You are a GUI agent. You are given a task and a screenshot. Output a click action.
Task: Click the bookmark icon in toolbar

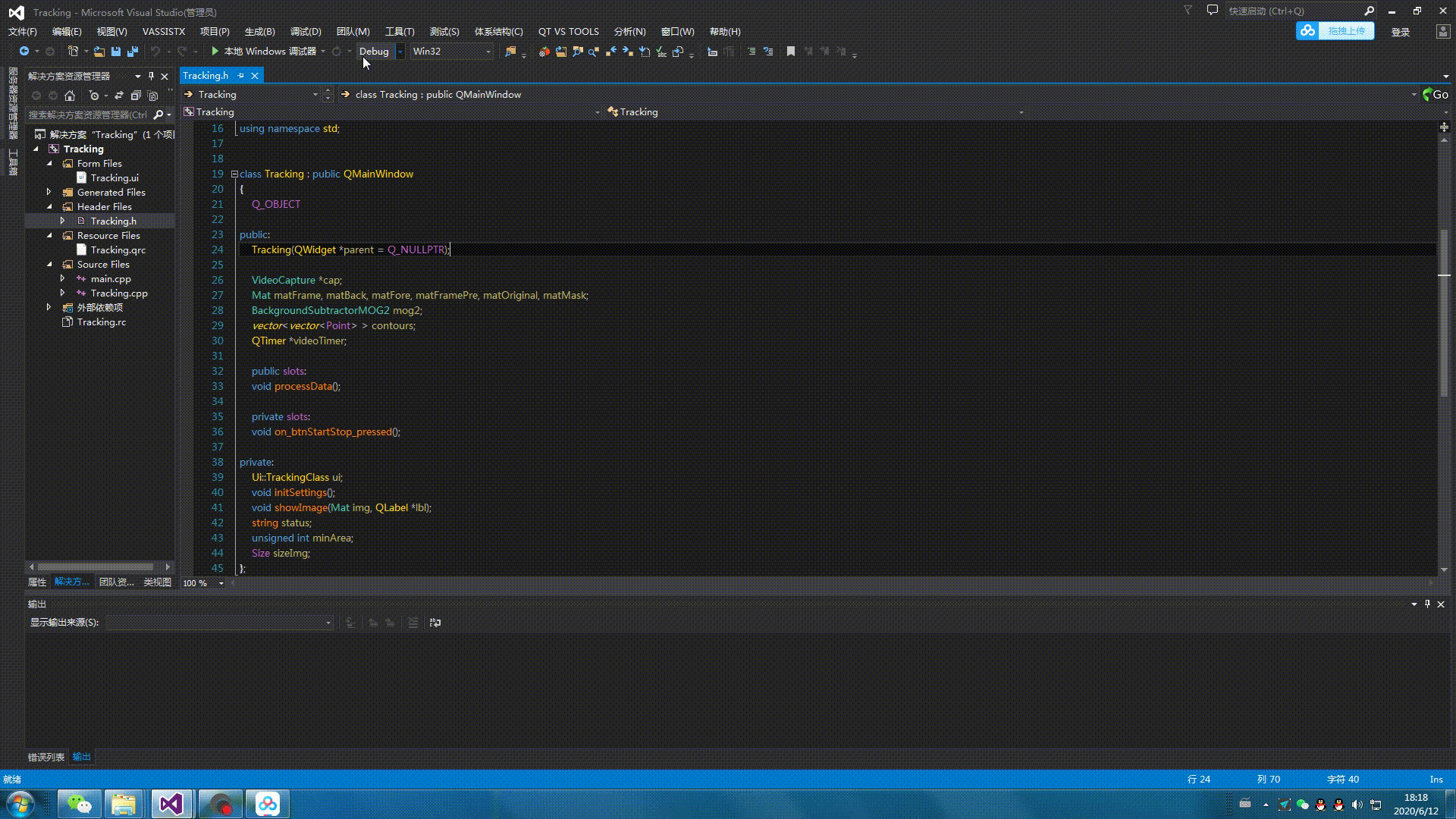tap(791, 51)
